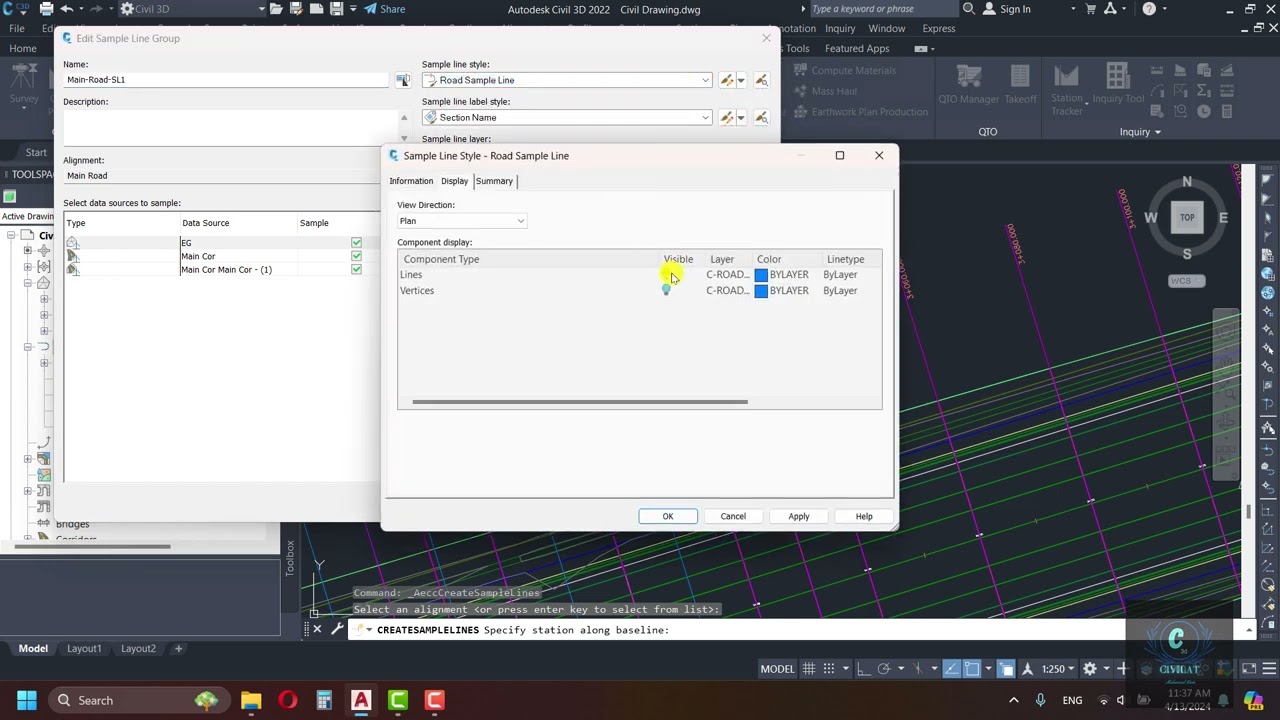Open the Sample line style dropdown
The image size is (1280, 720).
pos(567,80)
